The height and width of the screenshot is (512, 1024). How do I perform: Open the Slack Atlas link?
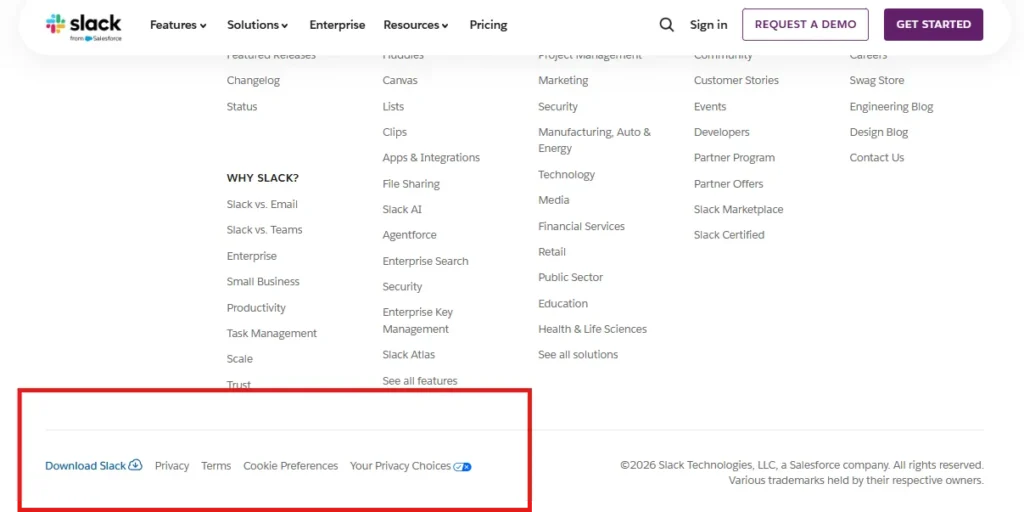pyautogui.click(x=409, y=355)
